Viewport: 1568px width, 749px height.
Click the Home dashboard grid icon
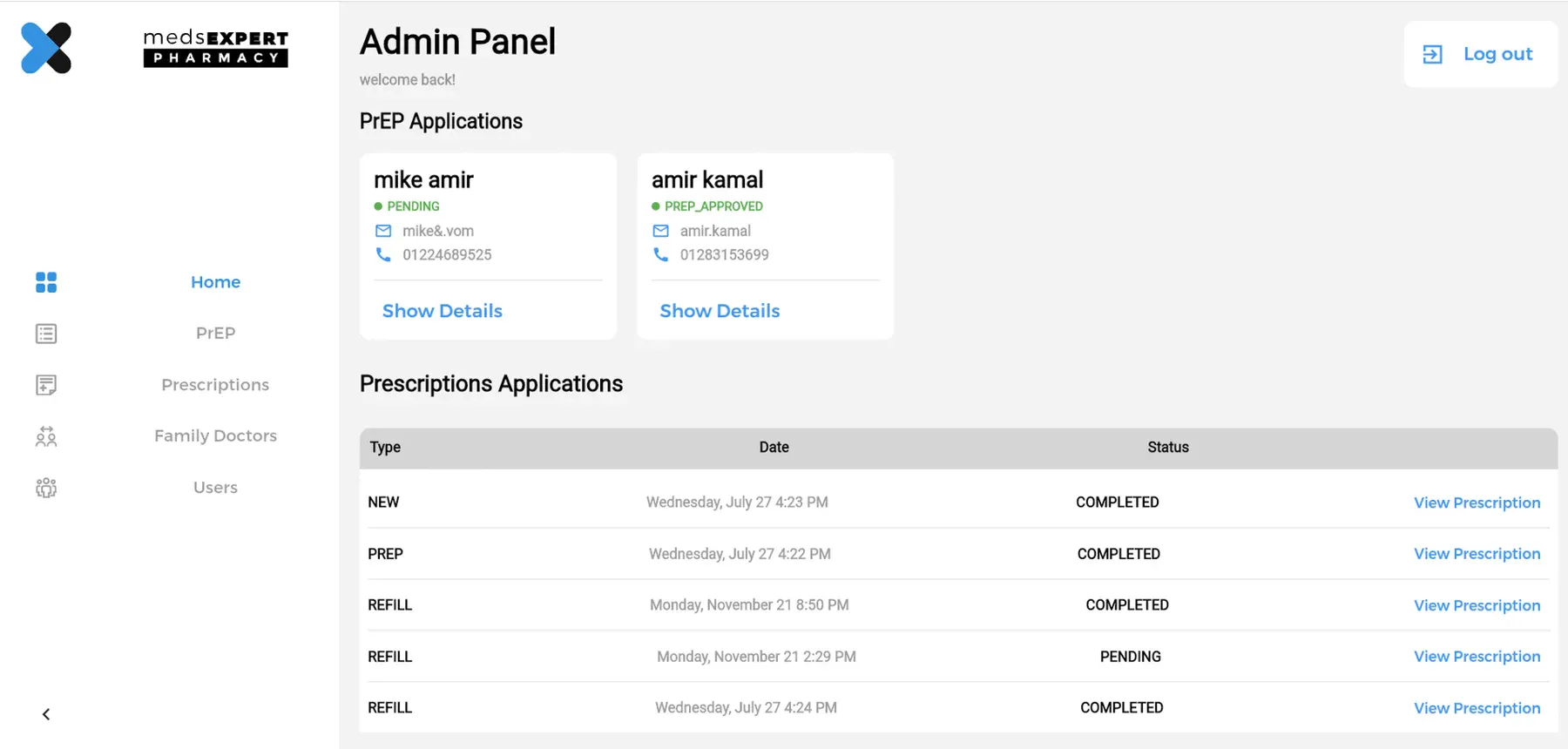tap(46, 282)
